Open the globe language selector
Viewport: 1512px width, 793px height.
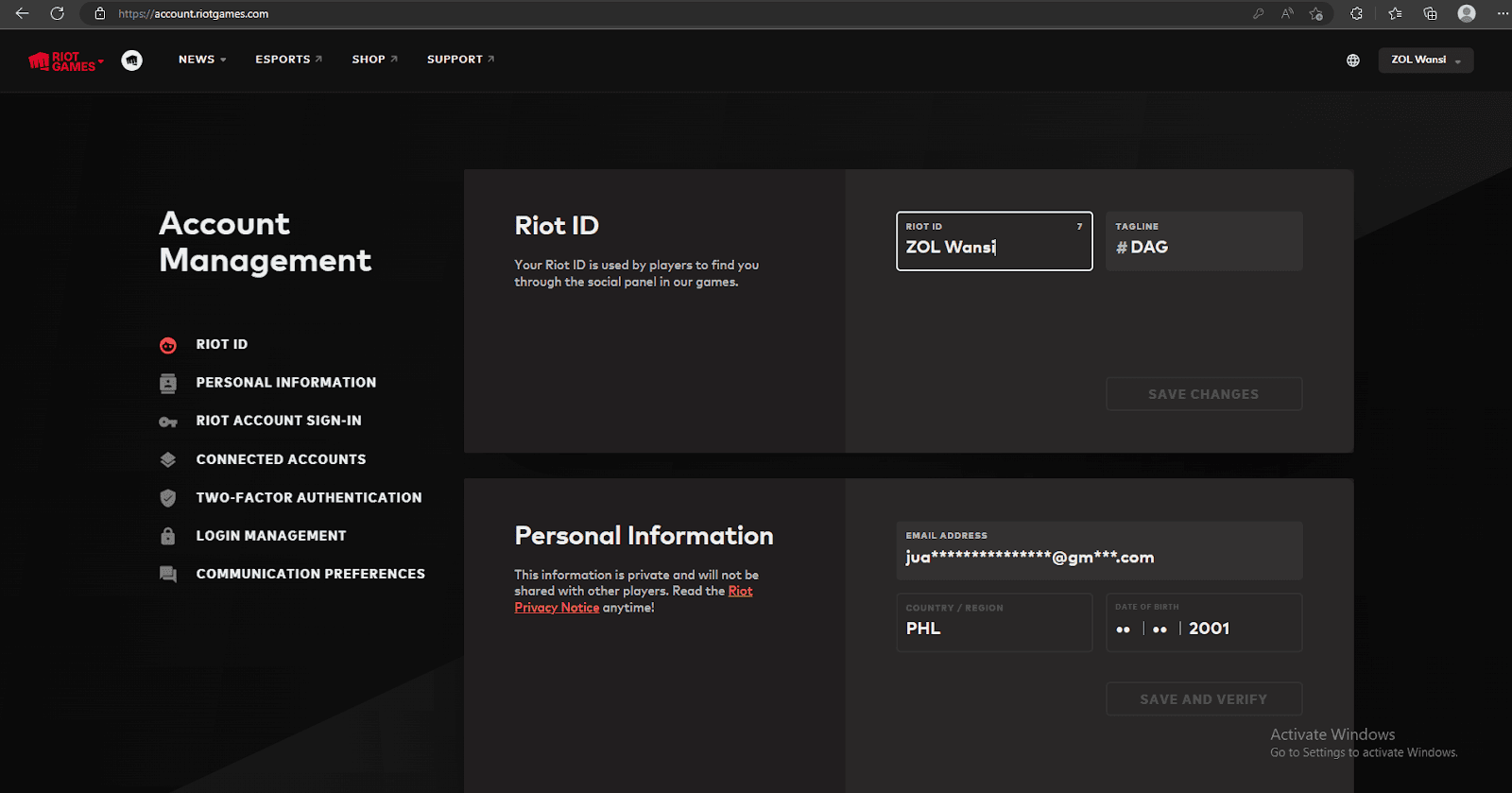point(1352,60)
